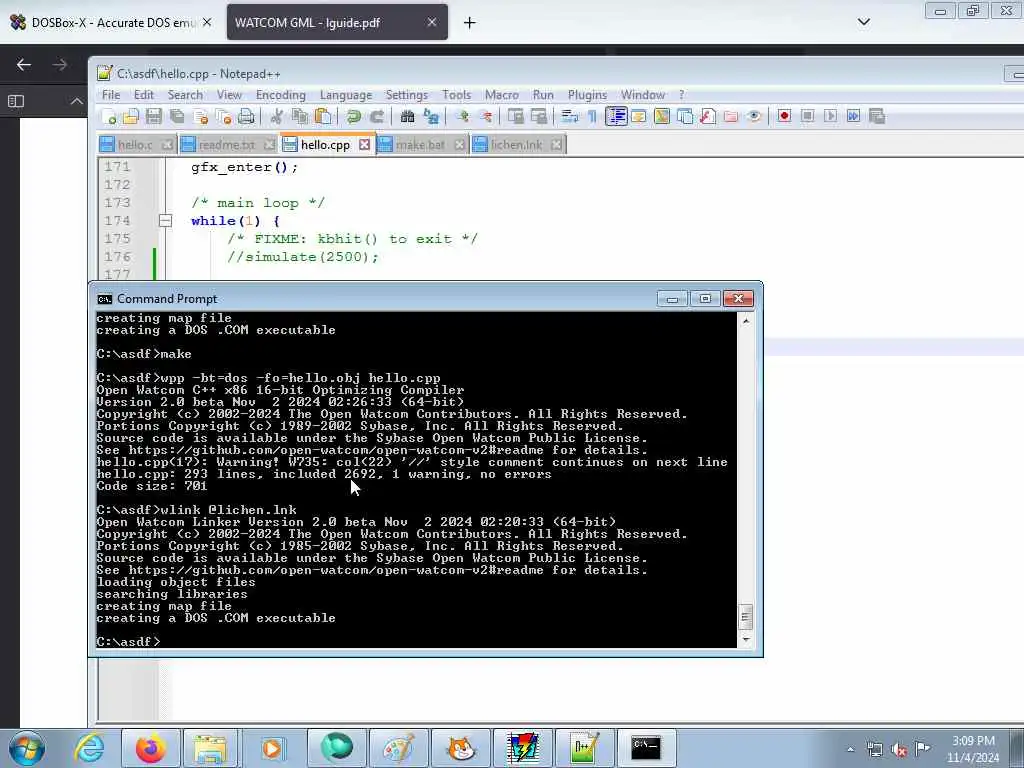Screen dimensions: 1024x768
Task: Click Command Prompt scrollbar down arrow
Action: (x=746, y=639)
